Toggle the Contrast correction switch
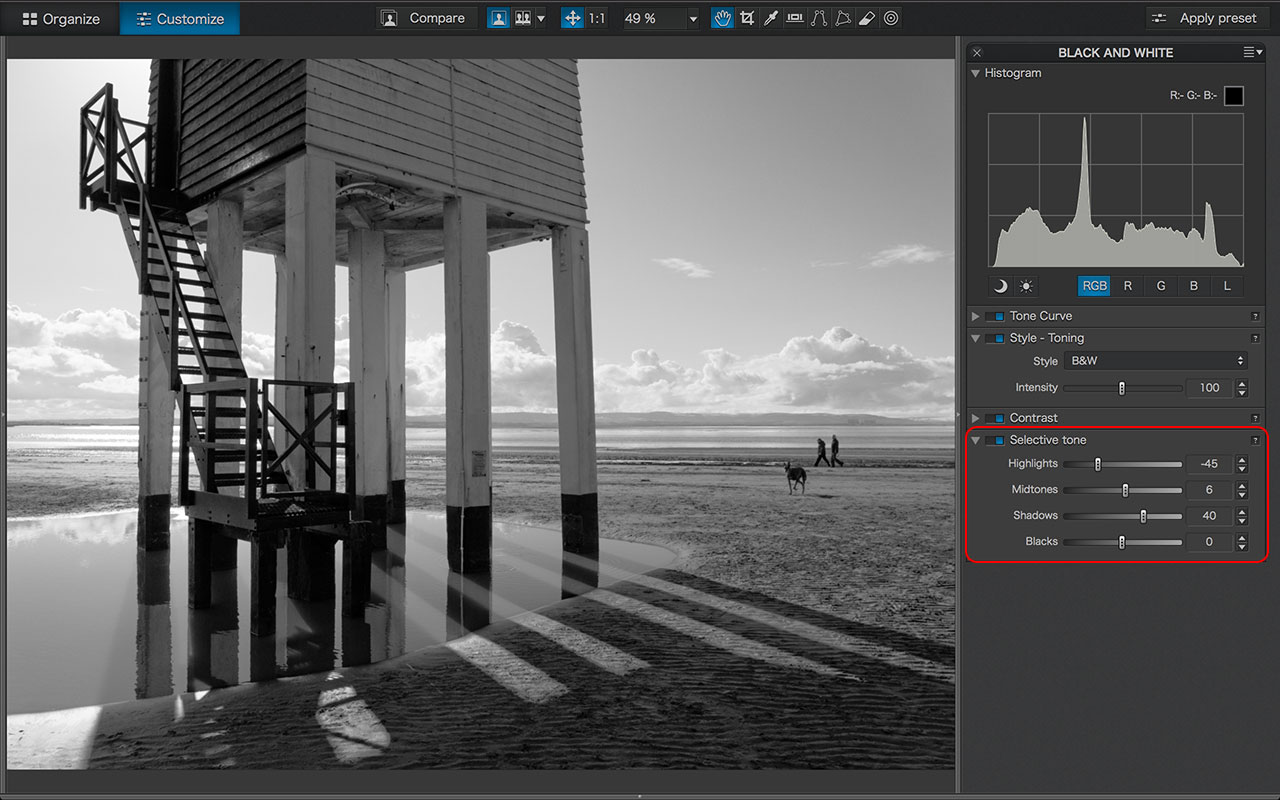This screenshot has height=800, width=1280. [x=994, y=418]
